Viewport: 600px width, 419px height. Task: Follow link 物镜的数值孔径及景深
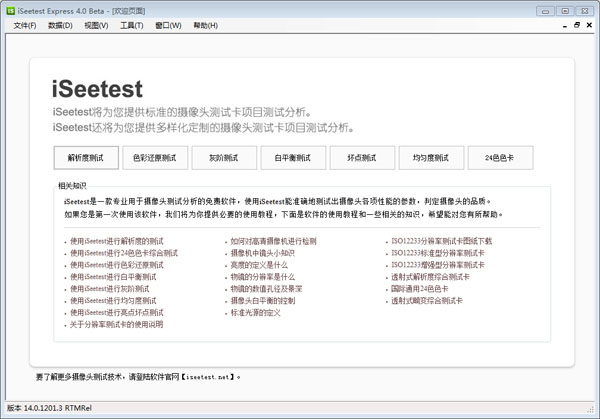(266, 289)
